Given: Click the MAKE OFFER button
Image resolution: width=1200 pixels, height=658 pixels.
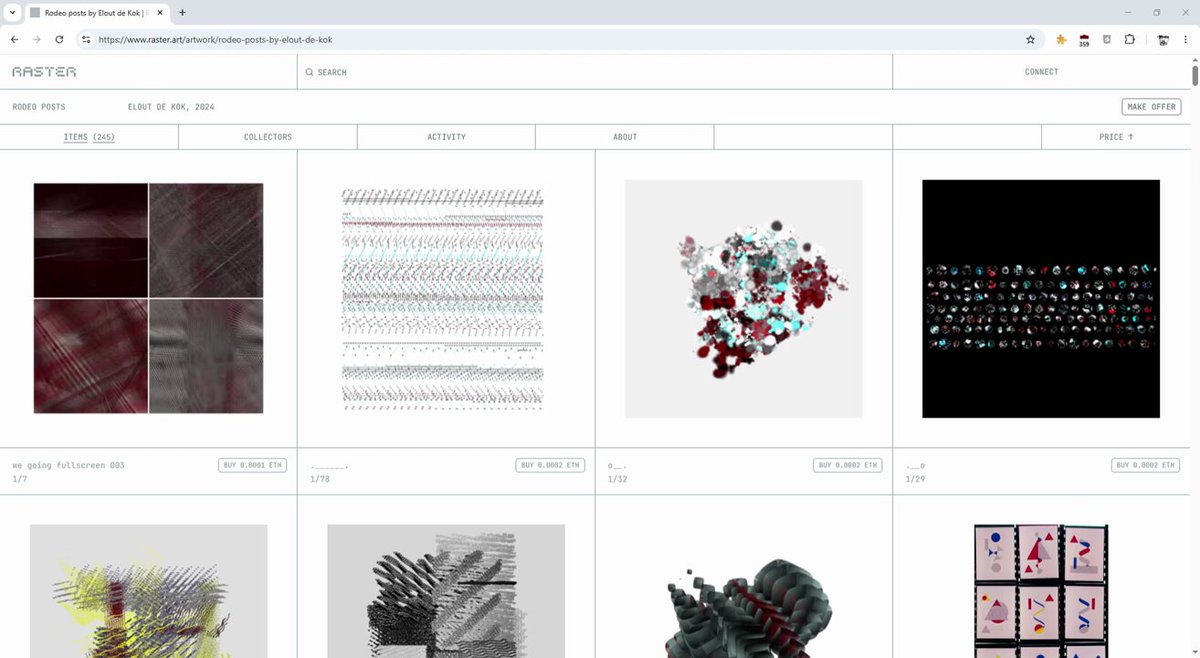Looking at the screenshot, I should [1151, 107].
